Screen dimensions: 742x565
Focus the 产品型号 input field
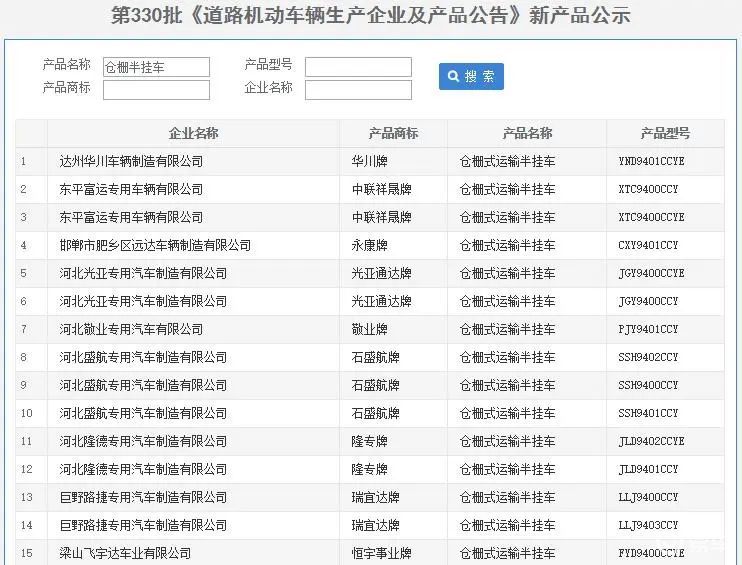(358, 67)
